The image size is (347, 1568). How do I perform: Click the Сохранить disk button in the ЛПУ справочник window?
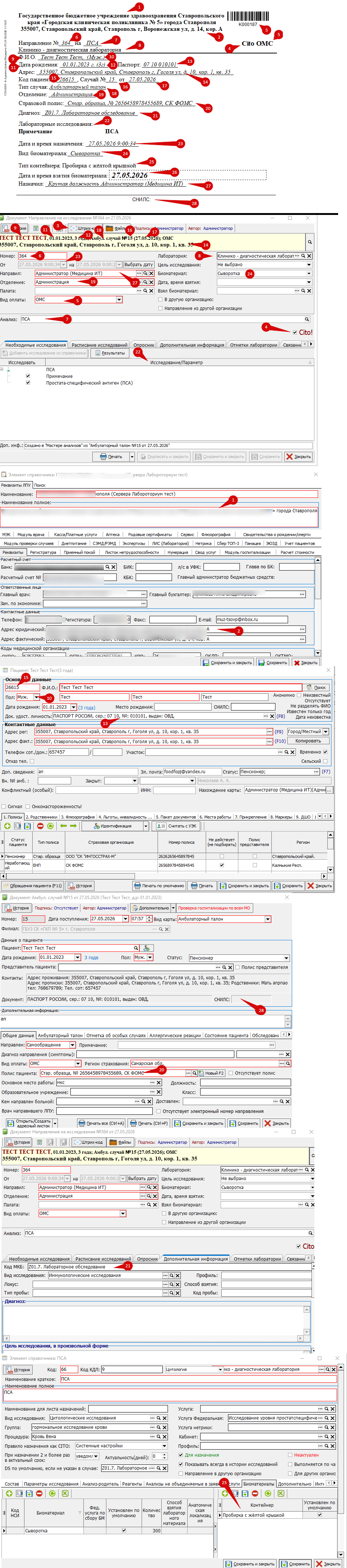273,662
